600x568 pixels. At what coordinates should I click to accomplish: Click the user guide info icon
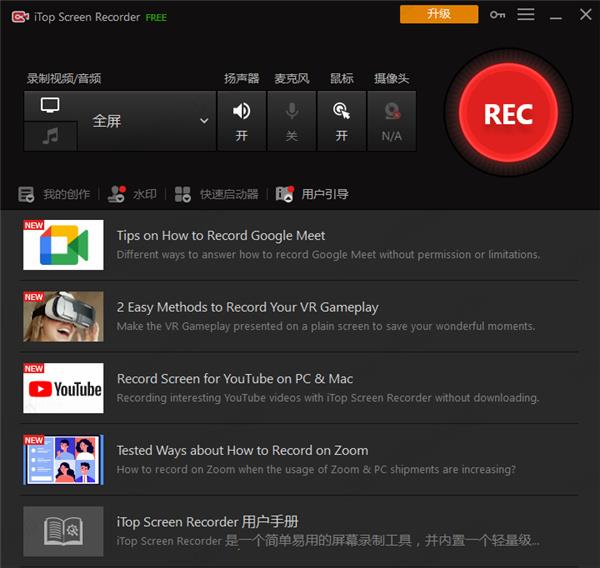(285, 194)
